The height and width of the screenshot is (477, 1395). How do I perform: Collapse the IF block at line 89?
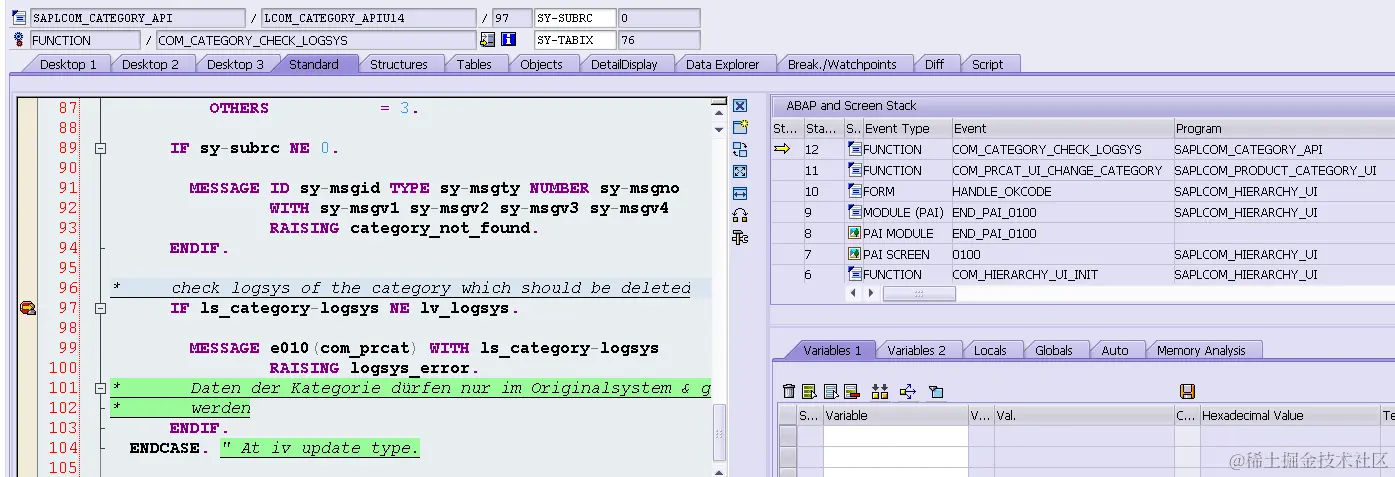(x=100, y=148)
